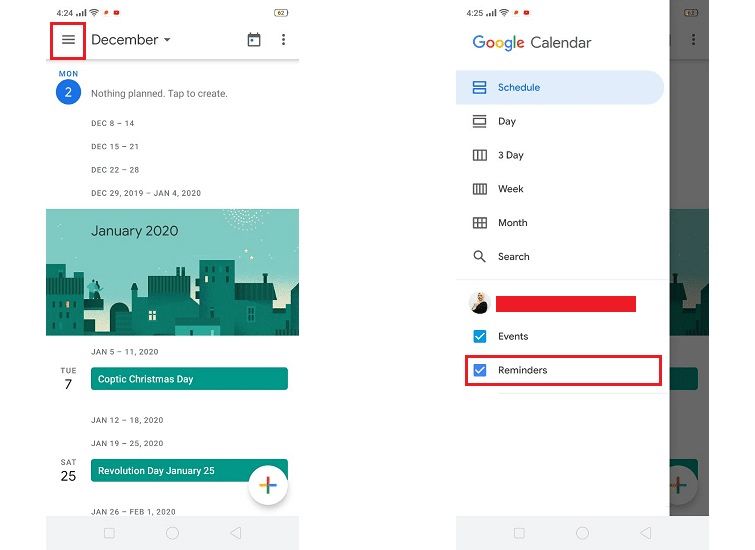Viewport: 755px width, 550px height.
Task: Tap recent apps square in right phone
Action: point(519,533)
